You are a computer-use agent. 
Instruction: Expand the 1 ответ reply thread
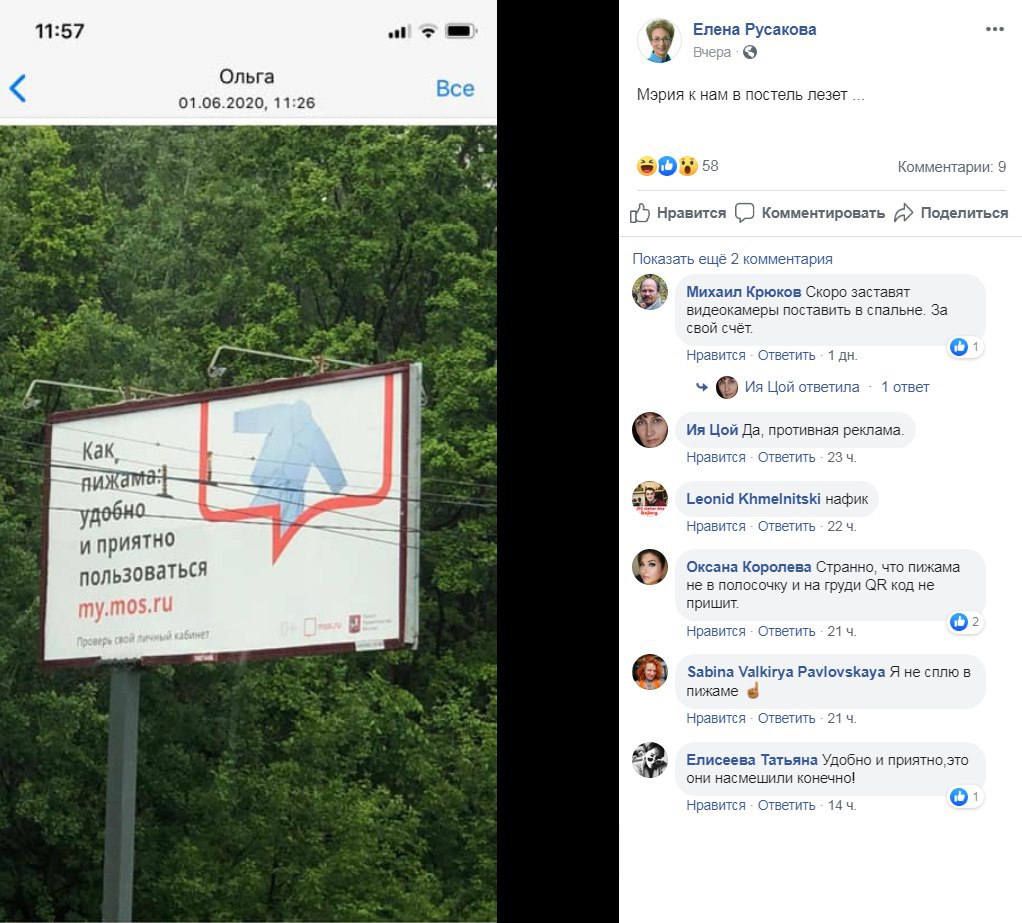tap(905, 387)
